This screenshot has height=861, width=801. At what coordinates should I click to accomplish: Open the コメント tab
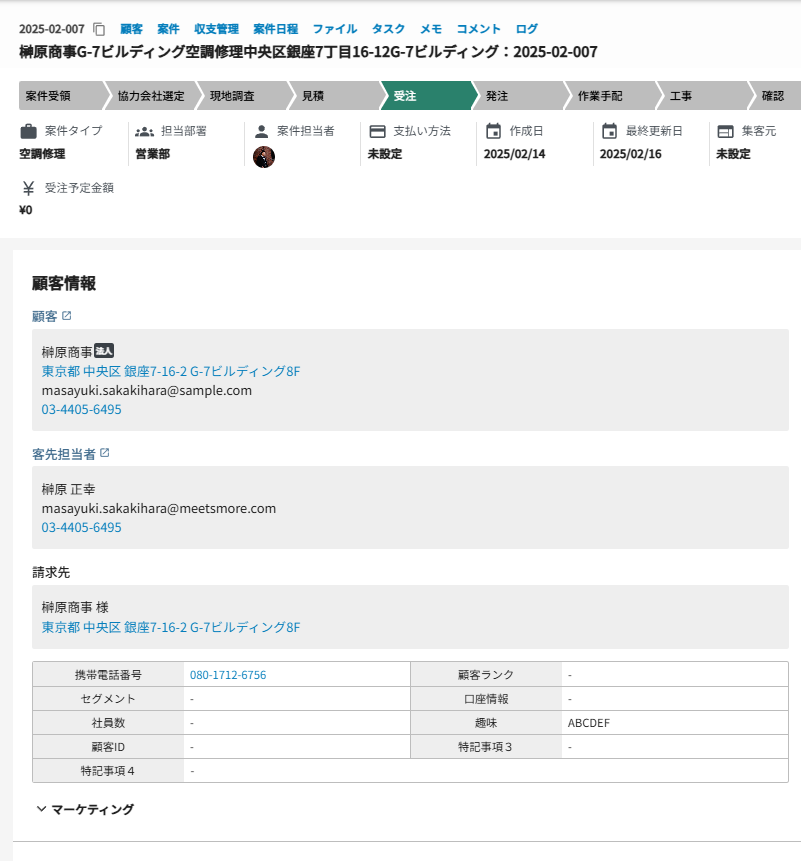point(478,29)
